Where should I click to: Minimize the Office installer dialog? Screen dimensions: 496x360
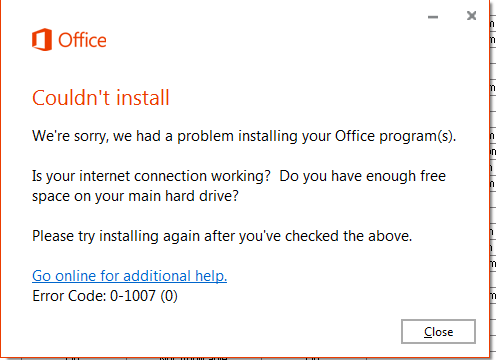point(433,17)
